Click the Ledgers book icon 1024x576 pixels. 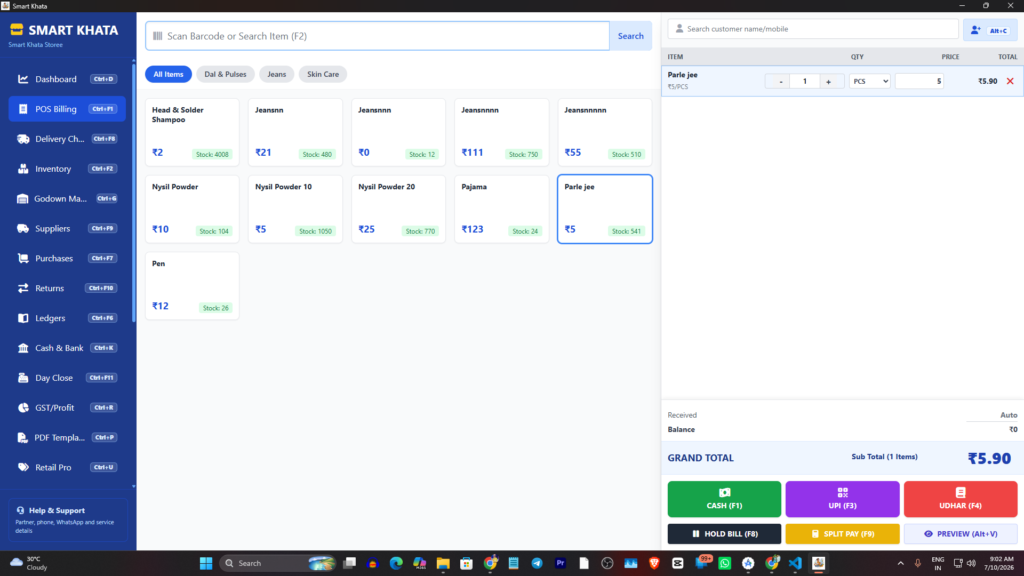pos(23,318)
